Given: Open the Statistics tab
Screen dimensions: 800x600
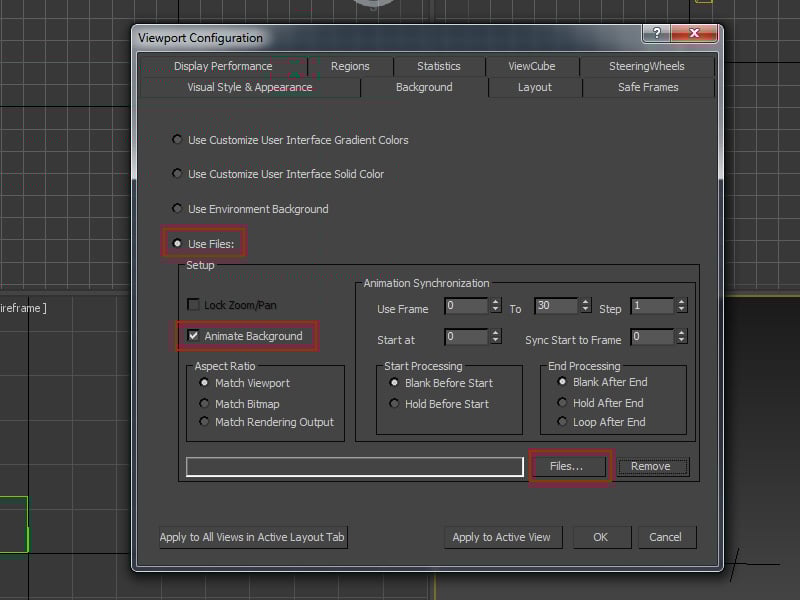Looking at the screenshot, I should point(439,66).
